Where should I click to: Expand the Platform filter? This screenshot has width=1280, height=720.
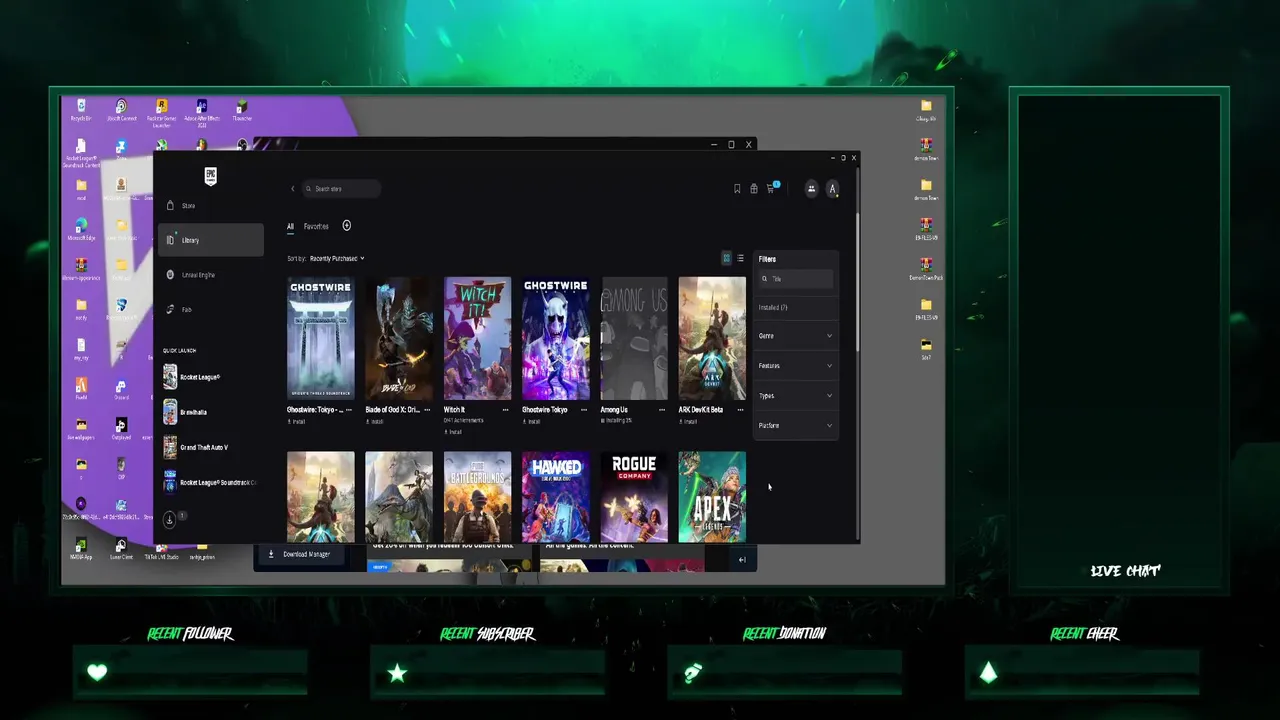(796, 426)
